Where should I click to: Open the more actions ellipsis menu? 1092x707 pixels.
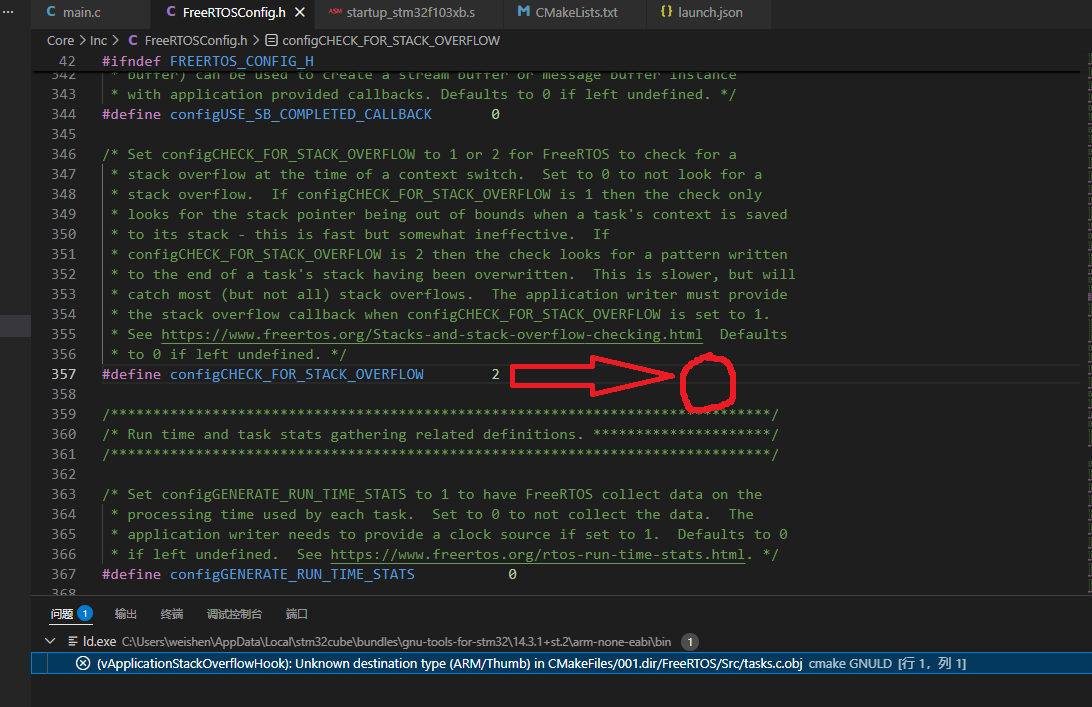click(x=8, y=12)
